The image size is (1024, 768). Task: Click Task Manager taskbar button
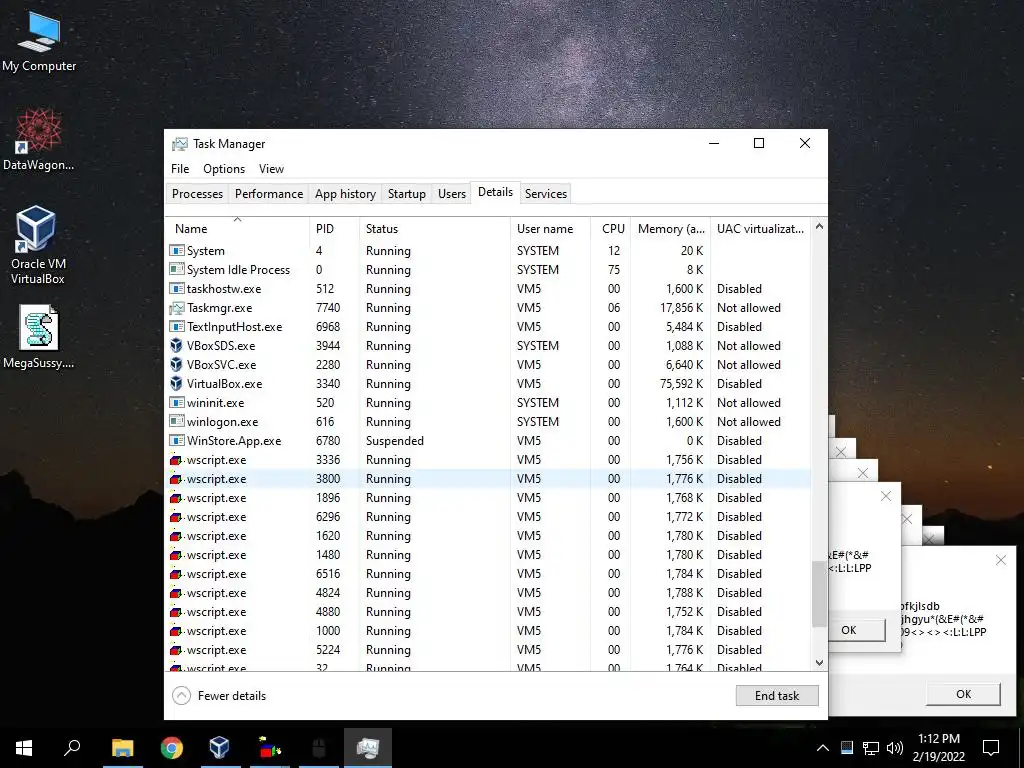(367, 748)
